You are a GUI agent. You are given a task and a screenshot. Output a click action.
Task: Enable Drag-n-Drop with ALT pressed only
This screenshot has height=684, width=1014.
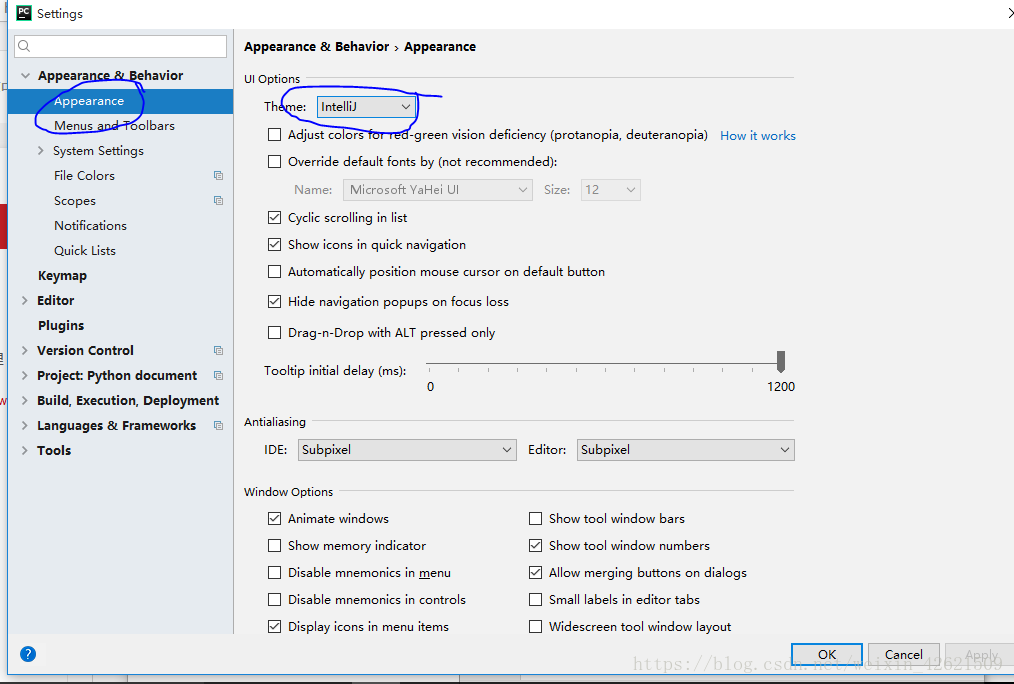click(275, 332)
